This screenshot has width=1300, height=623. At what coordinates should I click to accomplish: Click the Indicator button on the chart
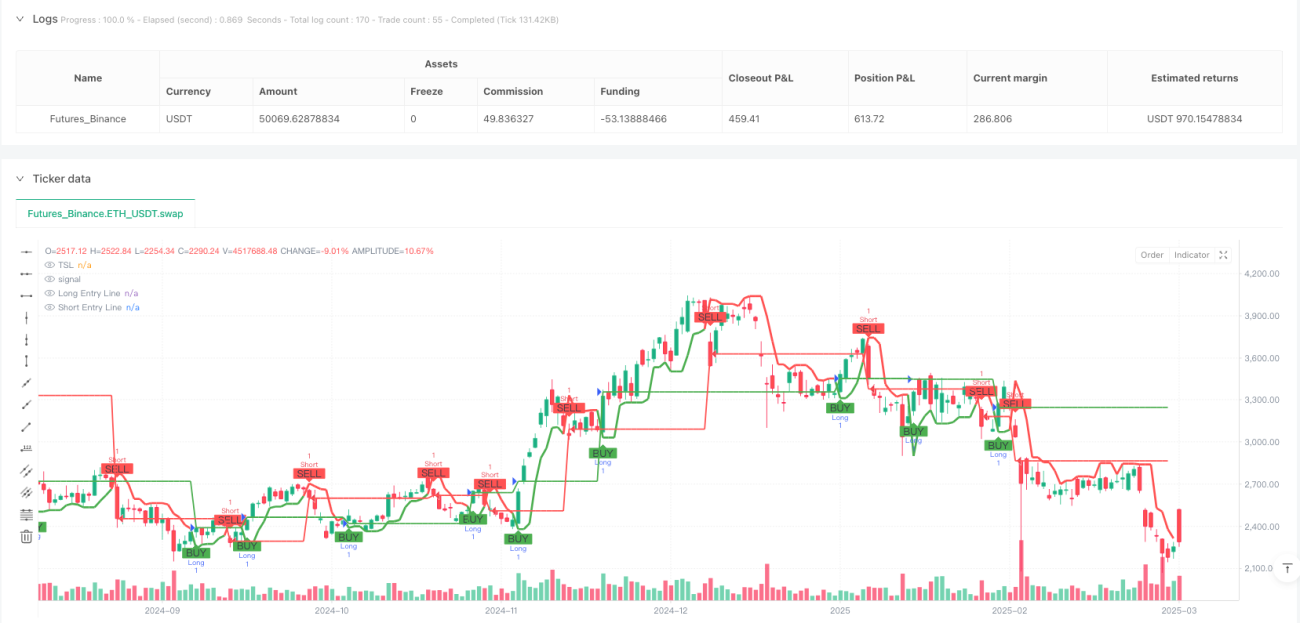pyautogui.click(x=1191, y=255)
